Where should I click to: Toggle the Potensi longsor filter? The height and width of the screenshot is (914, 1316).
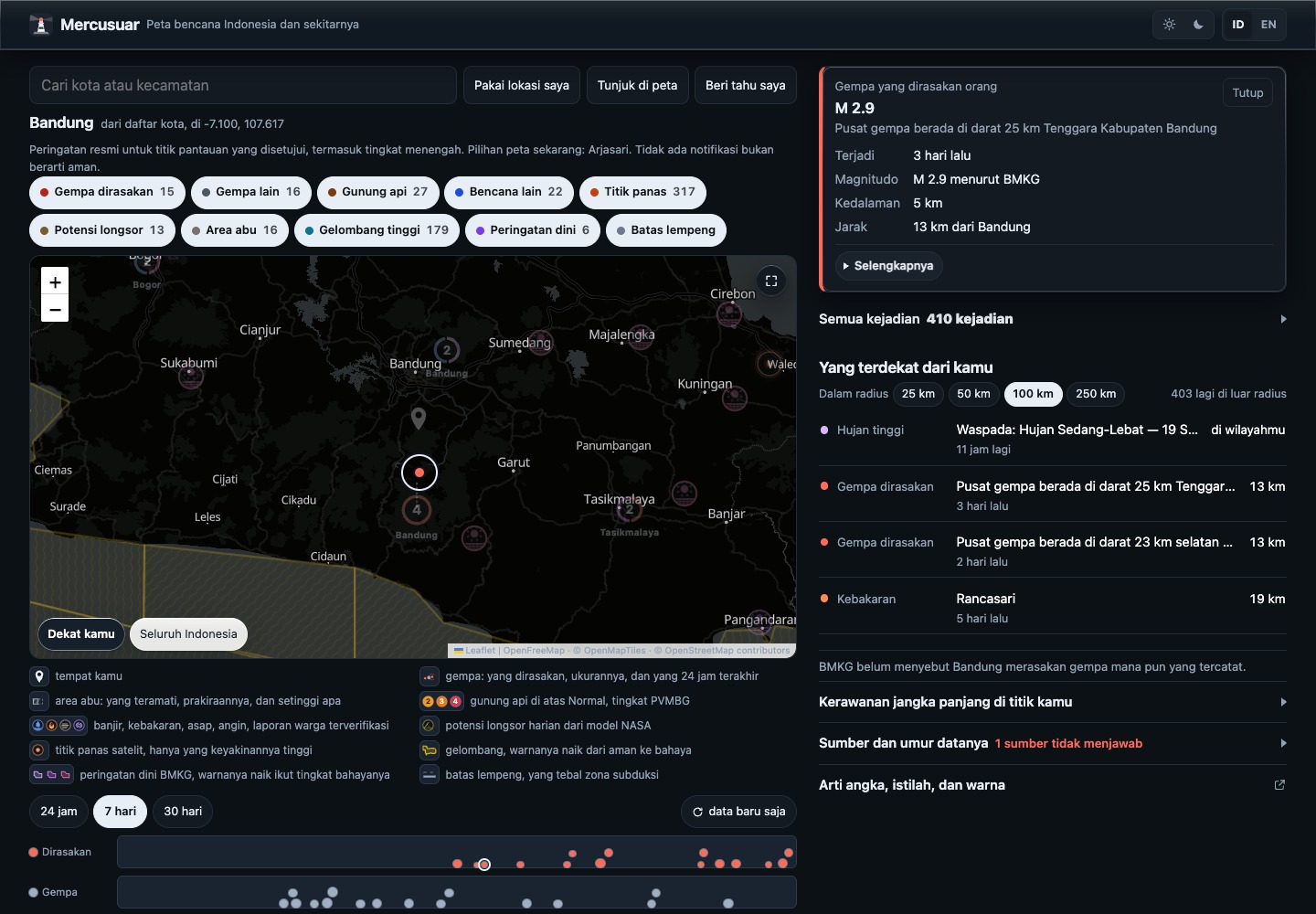(x=102, y=230)
